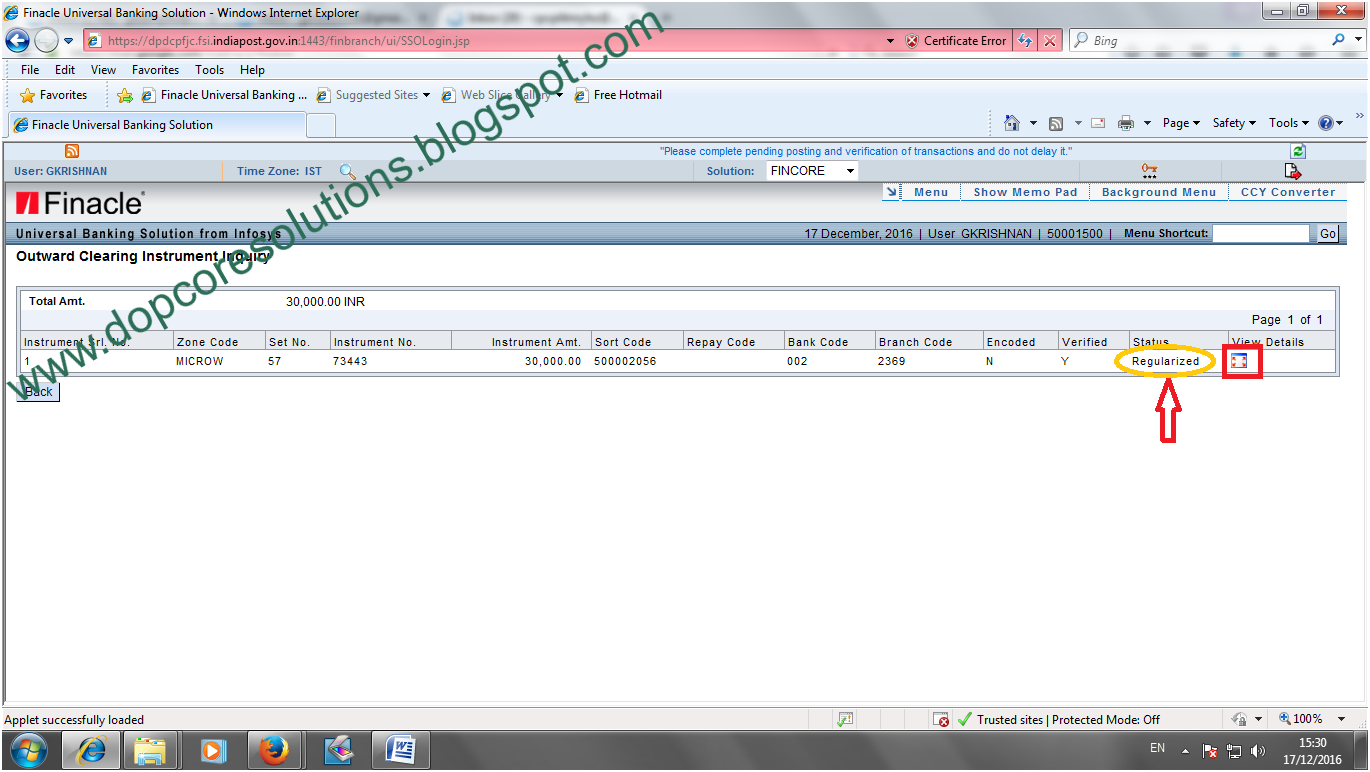1370x772 pixels.
Task: Click the IE Home icon
Action: [x=1012, y=123]
